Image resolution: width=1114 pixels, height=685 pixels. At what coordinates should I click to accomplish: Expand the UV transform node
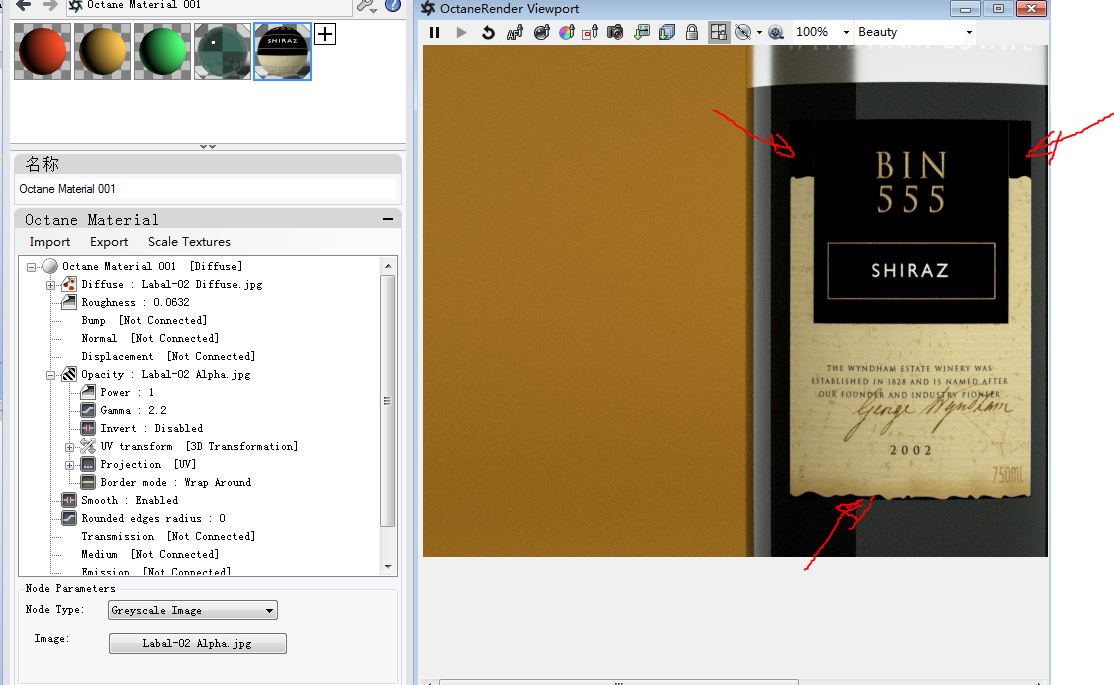click(70, 447)
